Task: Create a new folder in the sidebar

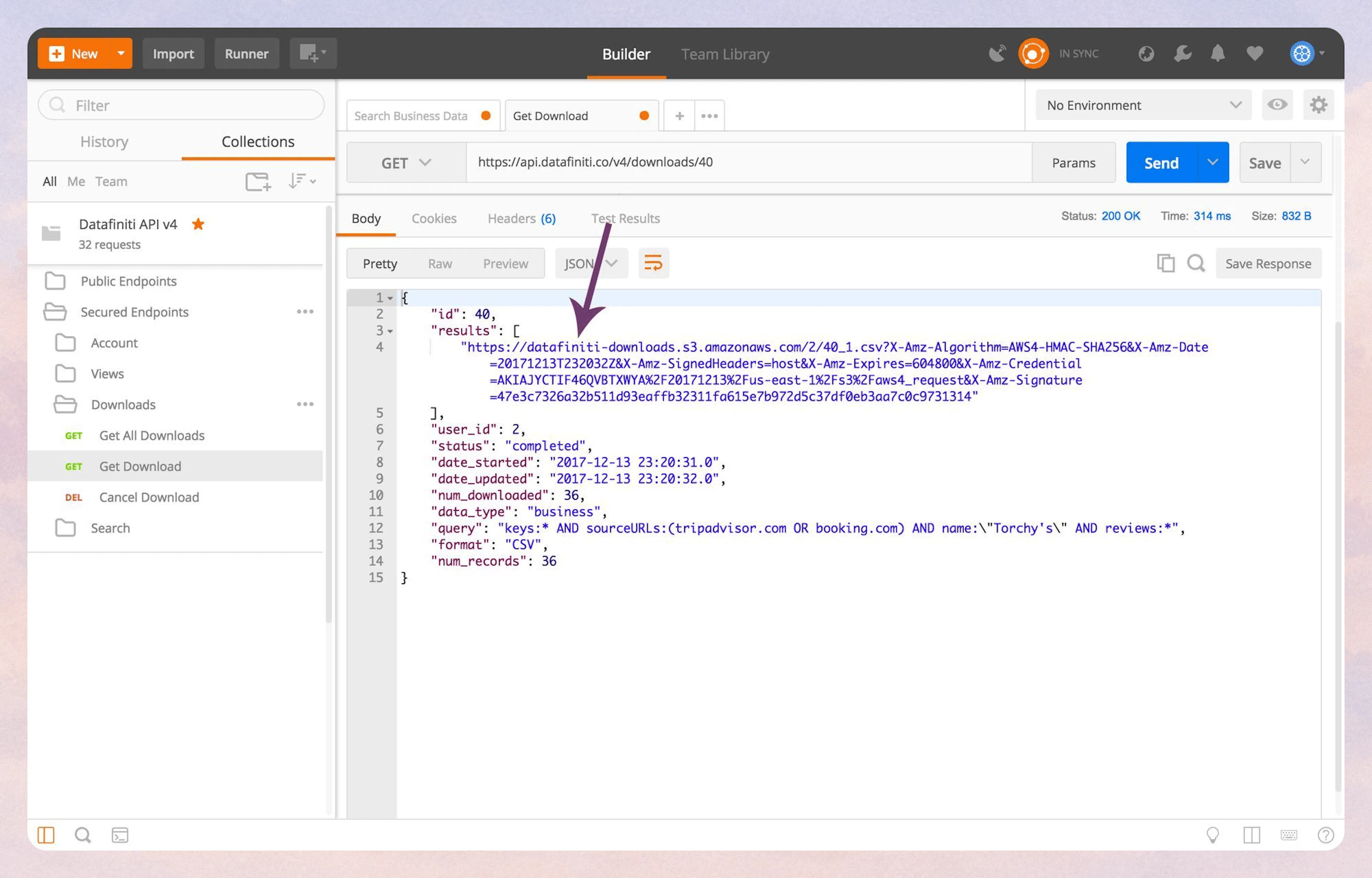Action: pos(258,181)
